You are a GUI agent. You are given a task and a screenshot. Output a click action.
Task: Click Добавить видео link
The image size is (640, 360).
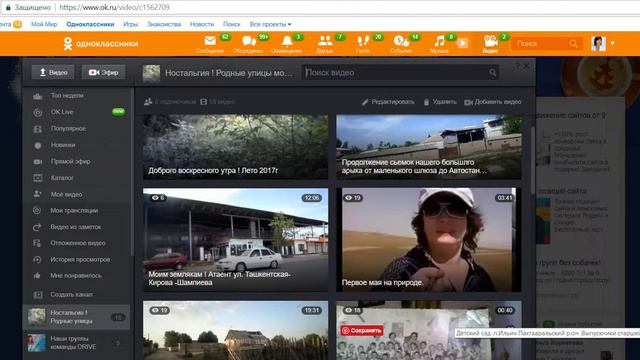tap(493, 102)
